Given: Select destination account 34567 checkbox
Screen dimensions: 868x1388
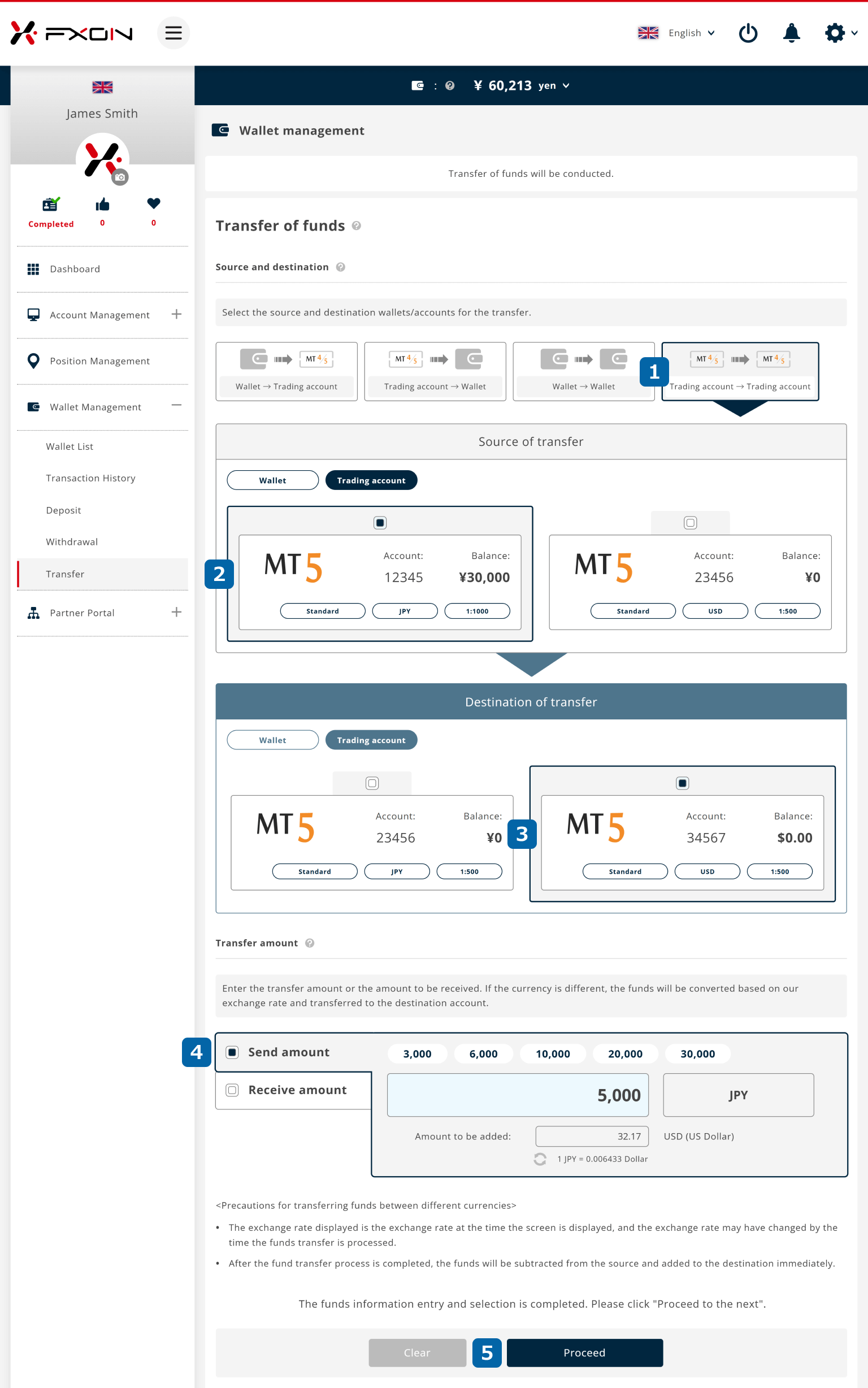Looking at the screenshot, I should [683, 783].
